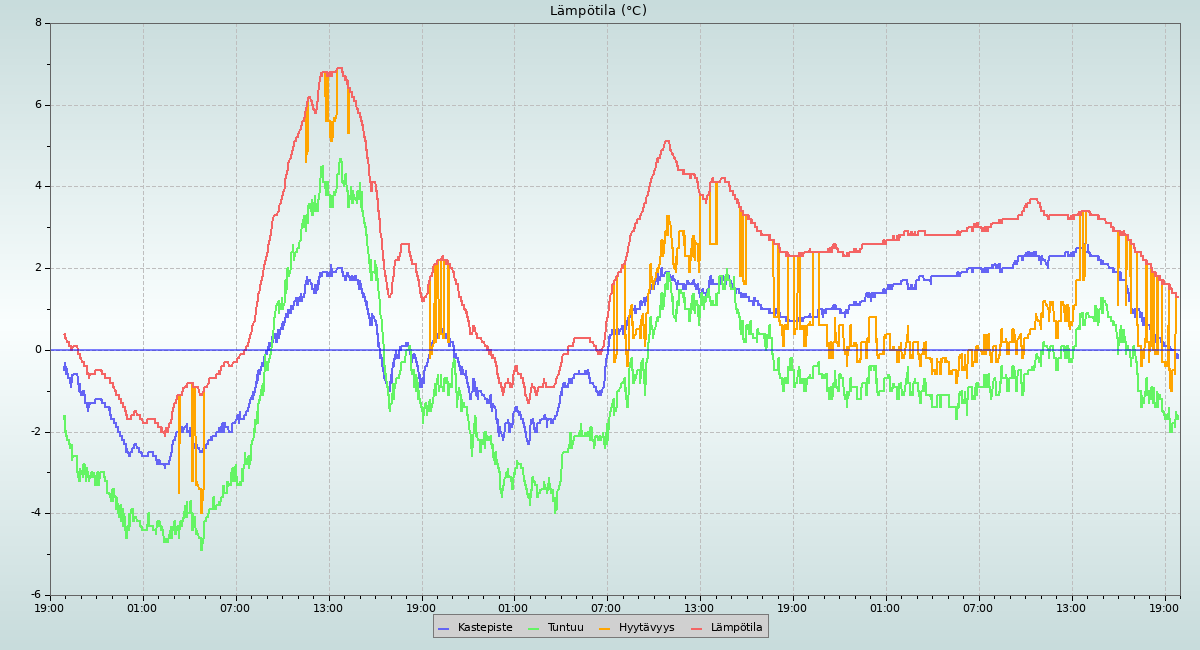Viewport: 1200px width, 650px height.
Task: Toggle the Hyytävyys series legend label
Action: [646, 627]
